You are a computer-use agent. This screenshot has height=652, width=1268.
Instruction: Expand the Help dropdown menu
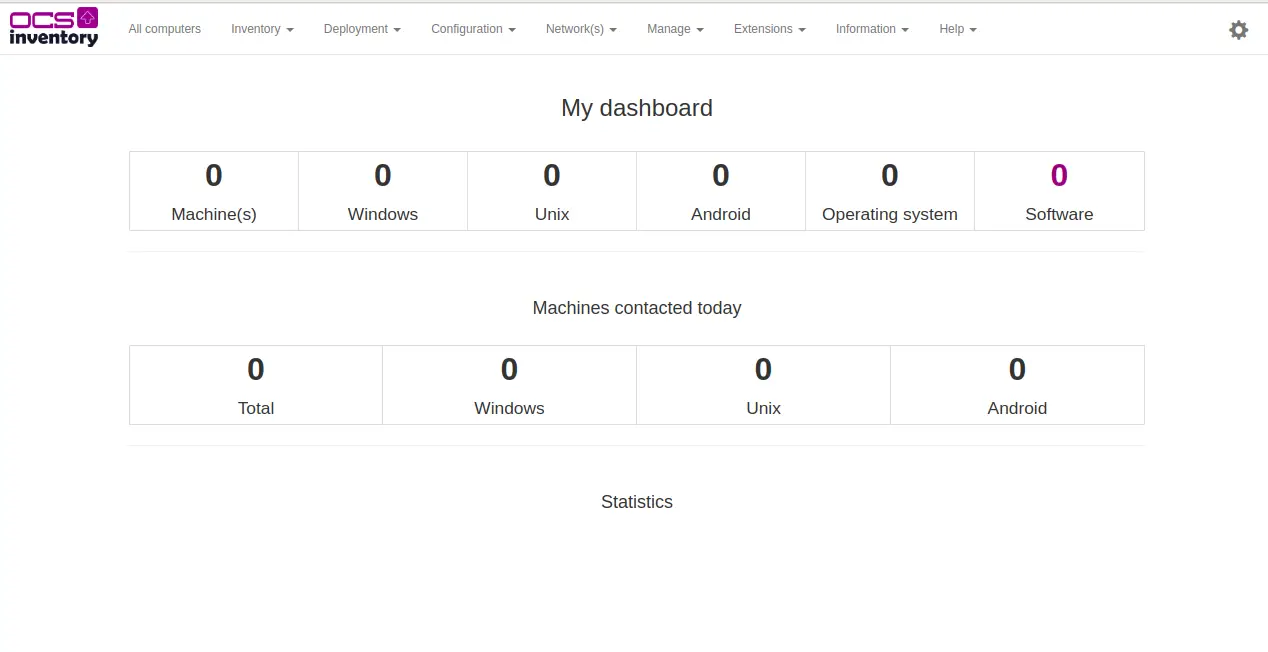point(957,29)
